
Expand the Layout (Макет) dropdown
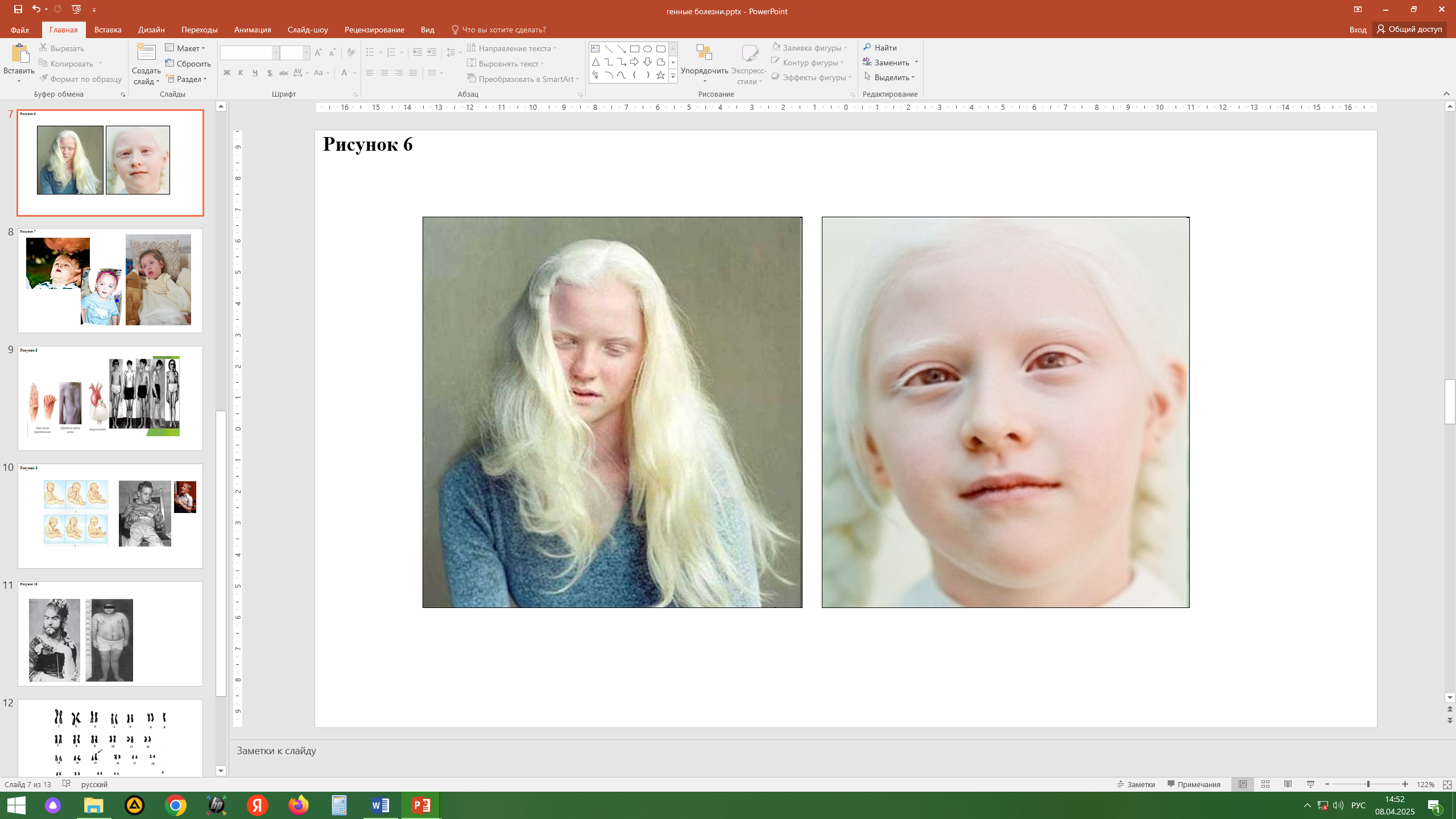(x=186, y=48)
